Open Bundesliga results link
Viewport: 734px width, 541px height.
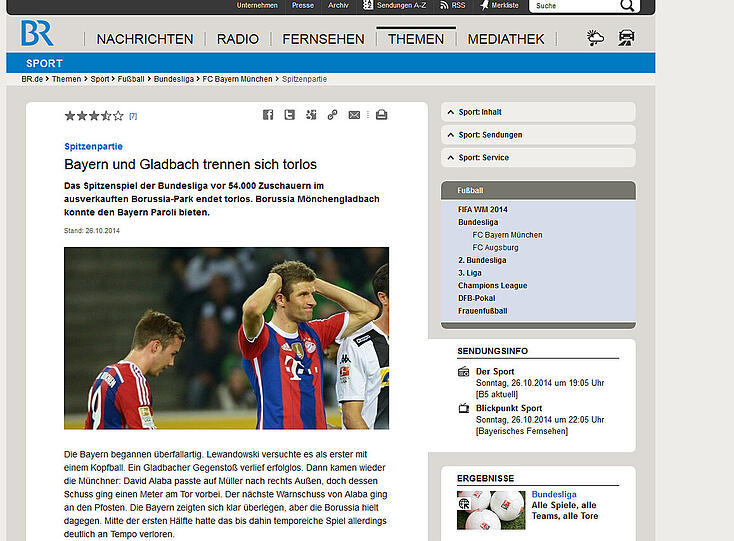point(554,494)
